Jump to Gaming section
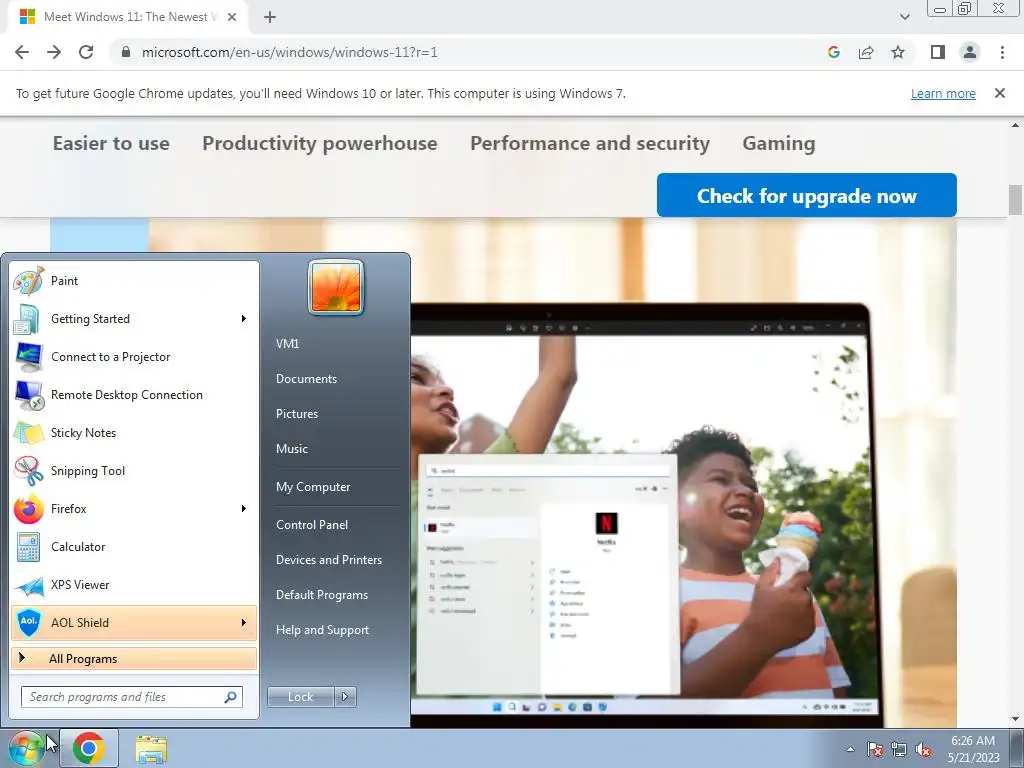Screen dimensions: 1024x768 point(778,143)
